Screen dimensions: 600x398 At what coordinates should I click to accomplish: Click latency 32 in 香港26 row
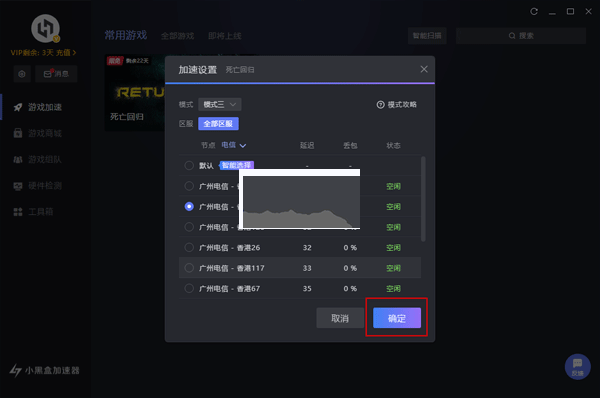point(307,248)
